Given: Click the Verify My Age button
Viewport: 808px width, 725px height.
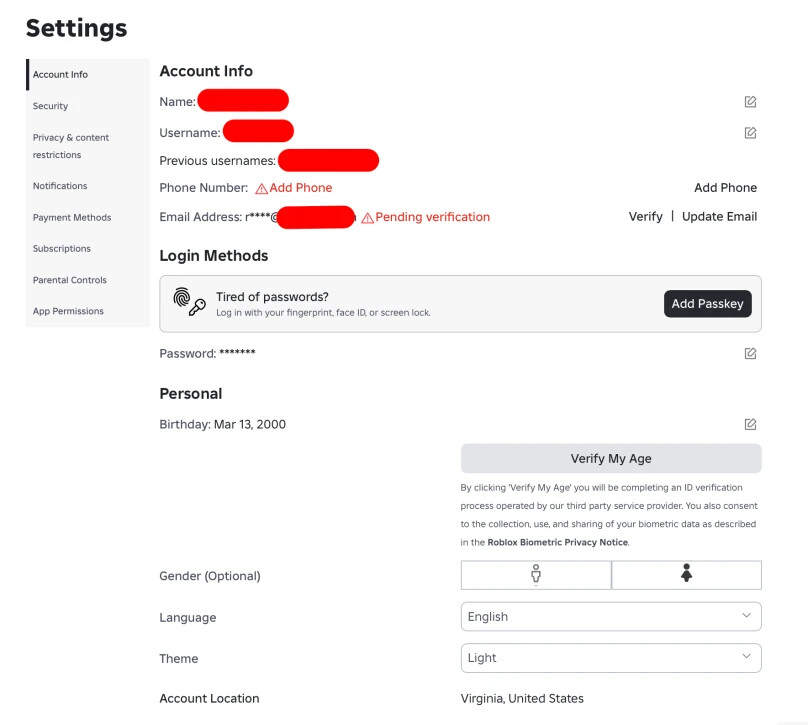Looking at the screenshot, I should [611, 458].
